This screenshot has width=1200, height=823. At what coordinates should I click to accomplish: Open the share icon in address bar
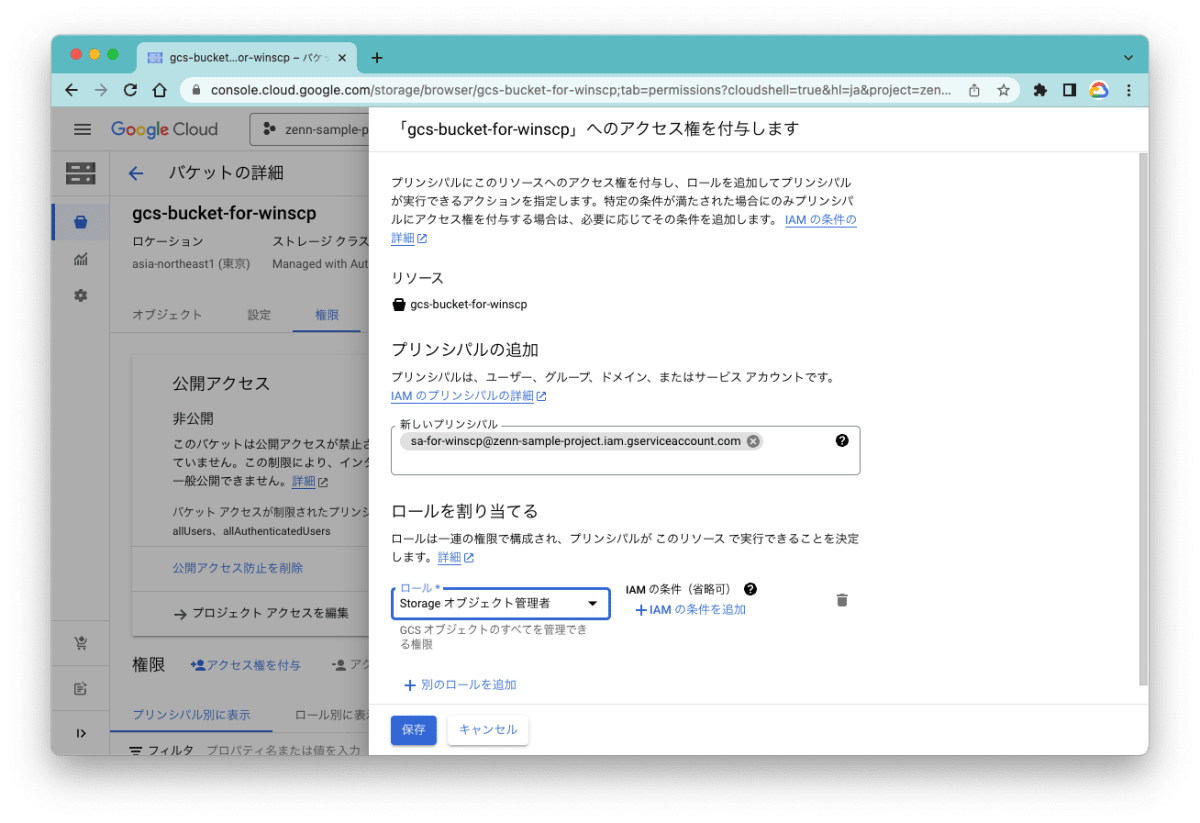click(974, 90)
